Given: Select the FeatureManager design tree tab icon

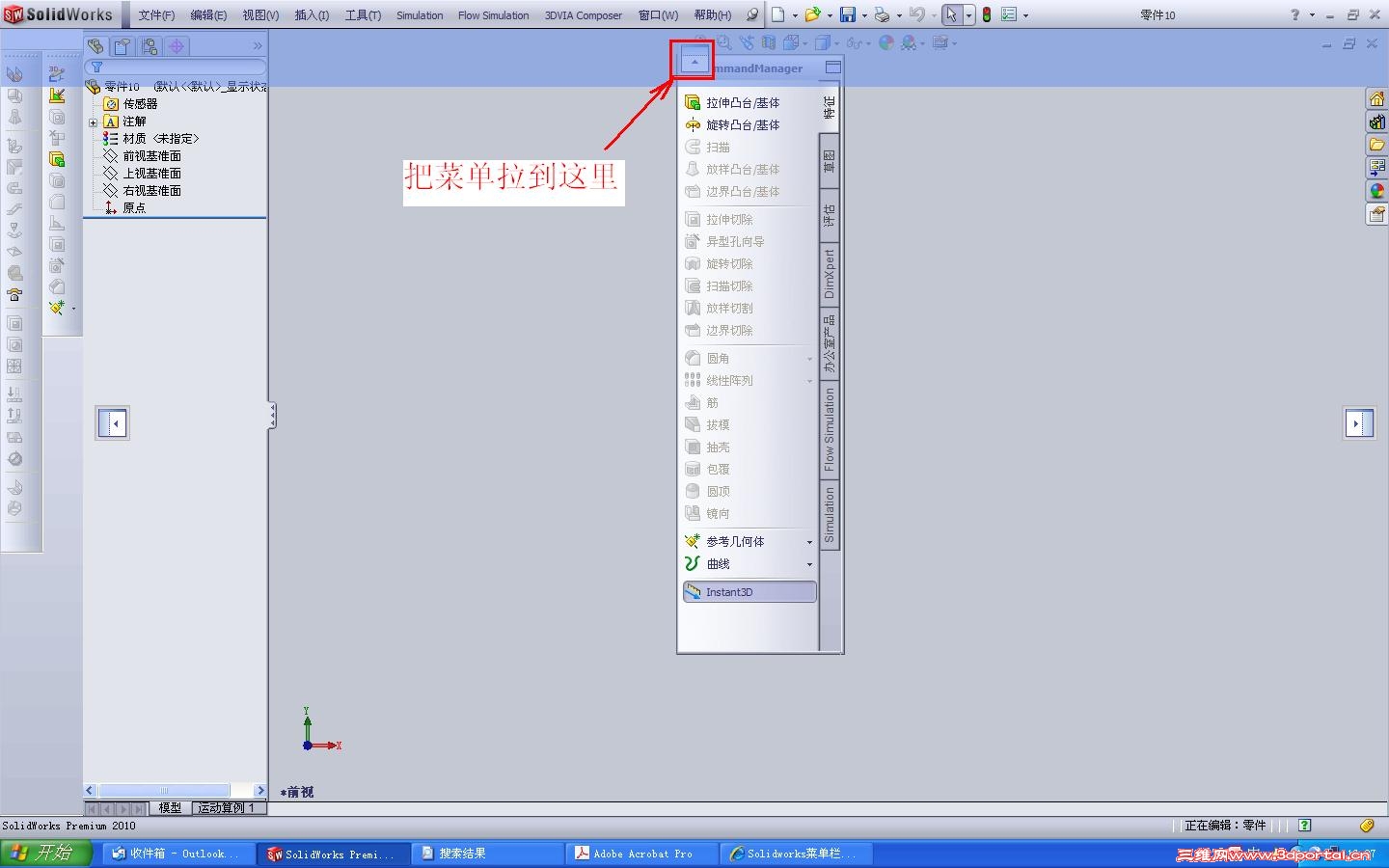Looking at the screenshot, I should [95, 46].
